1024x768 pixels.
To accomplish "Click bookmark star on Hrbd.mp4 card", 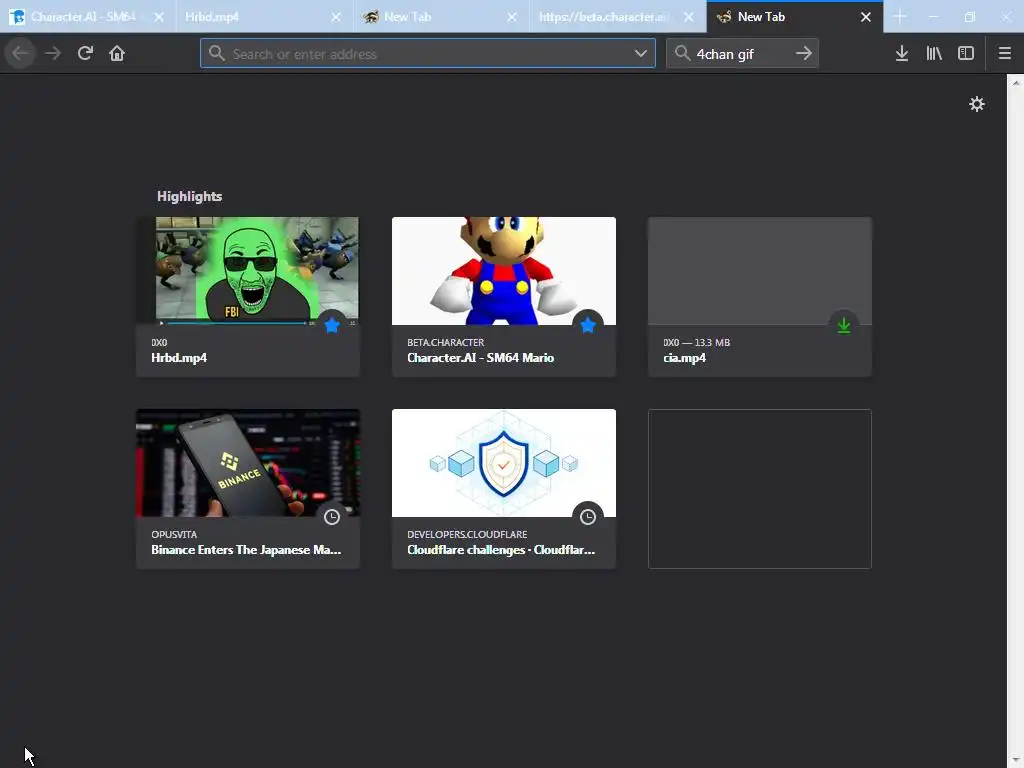I will (x=332, y=325).
